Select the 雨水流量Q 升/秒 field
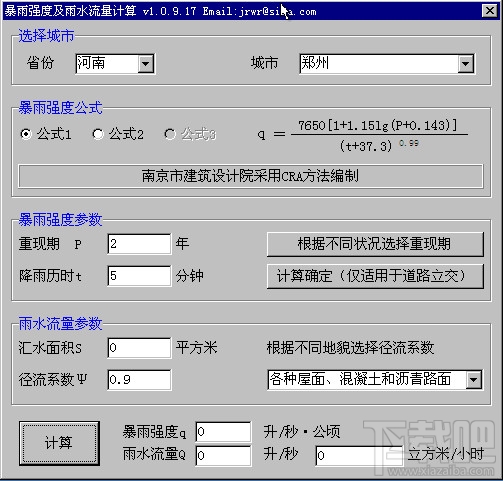 coord(223,456)
